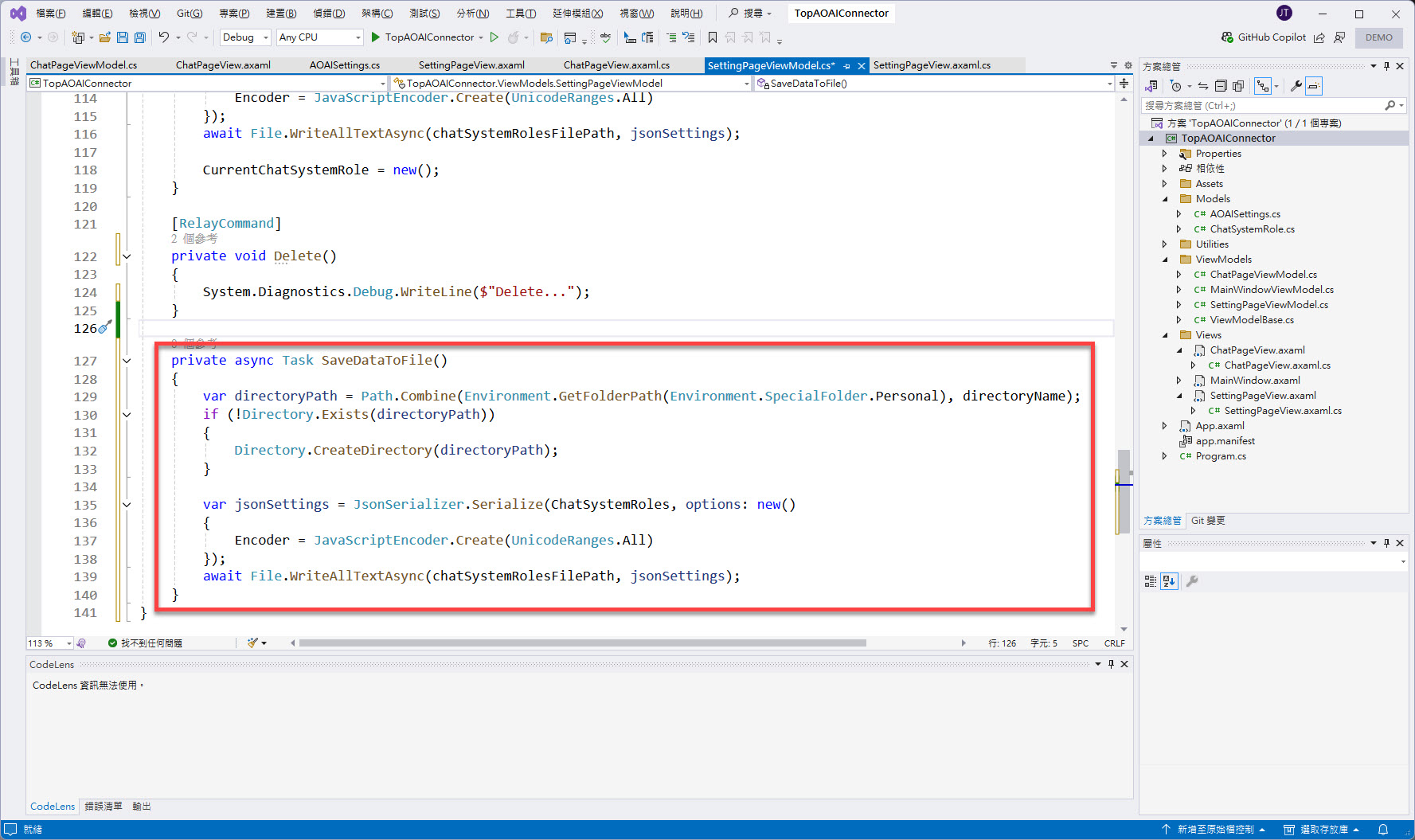Click 選取存放庫 in the status bar
This screenshot has height=840, width=1415.
click(1322, 830)
